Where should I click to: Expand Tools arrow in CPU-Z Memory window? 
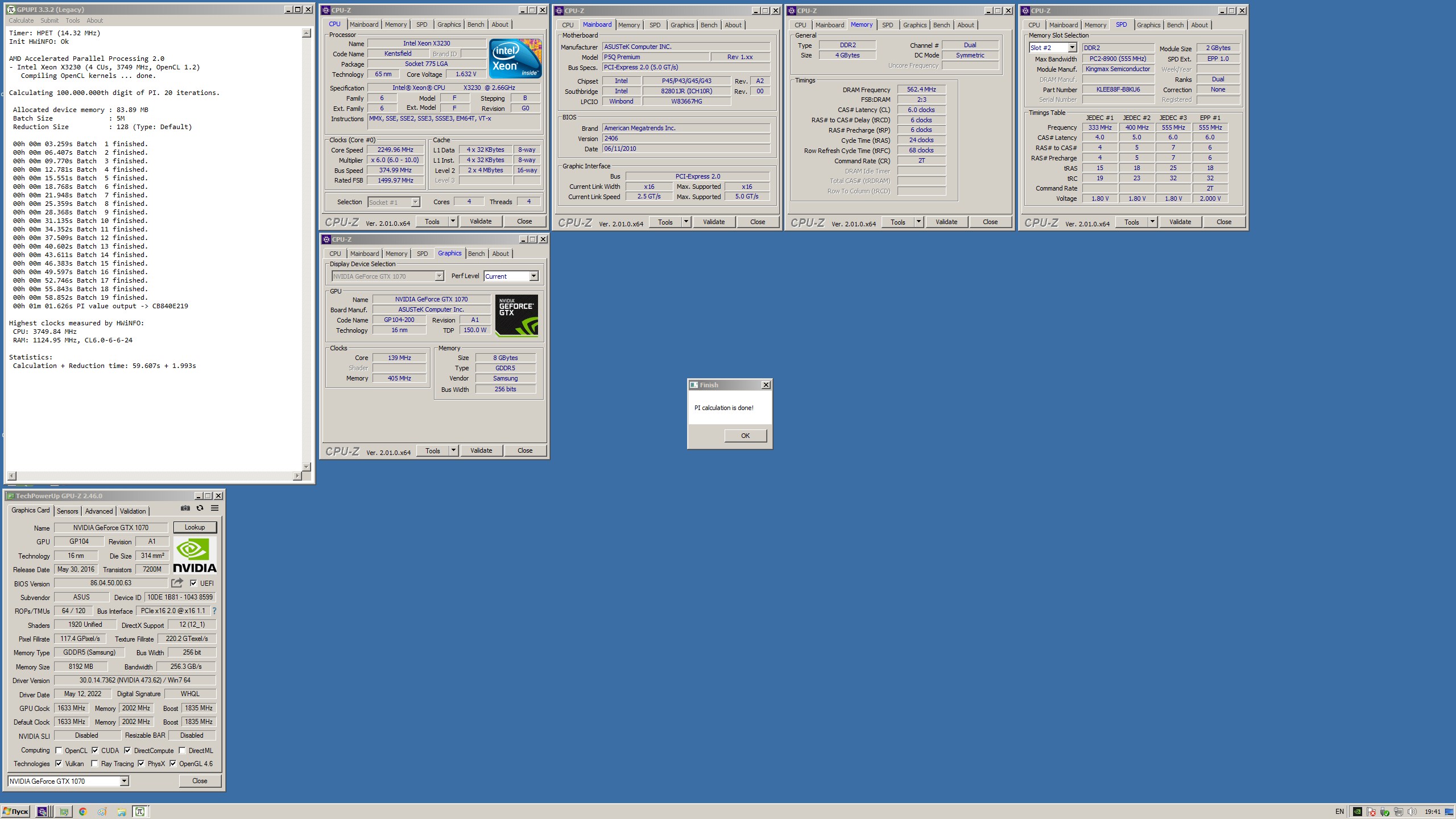click(x=919, y=222)
